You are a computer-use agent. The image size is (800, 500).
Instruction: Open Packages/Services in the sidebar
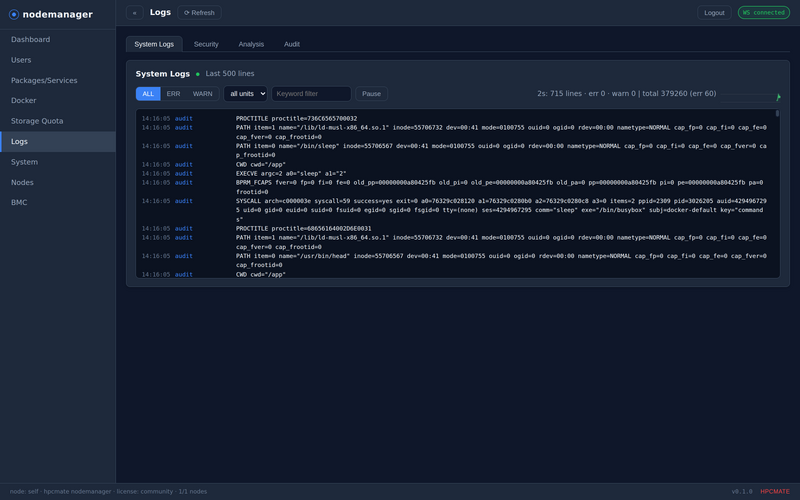click(x=58, y=80)
